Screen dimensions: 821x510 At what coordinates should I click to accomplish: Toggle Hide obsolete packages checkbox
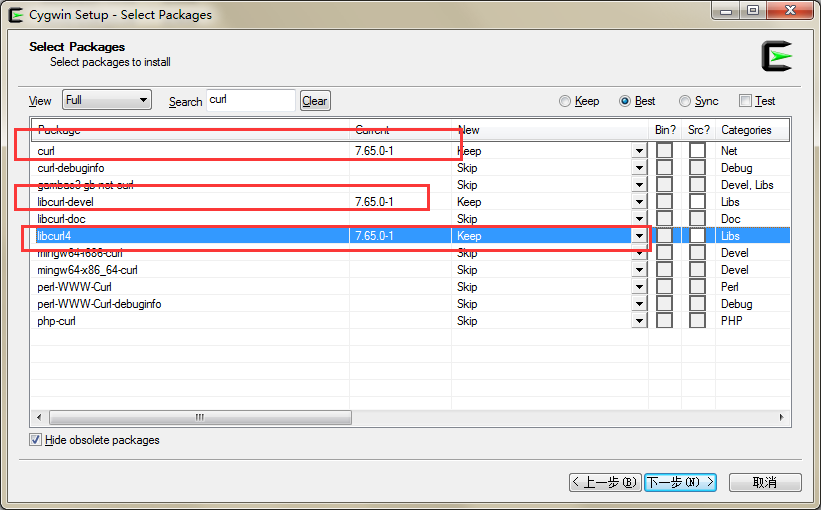(x=36, y=440)
